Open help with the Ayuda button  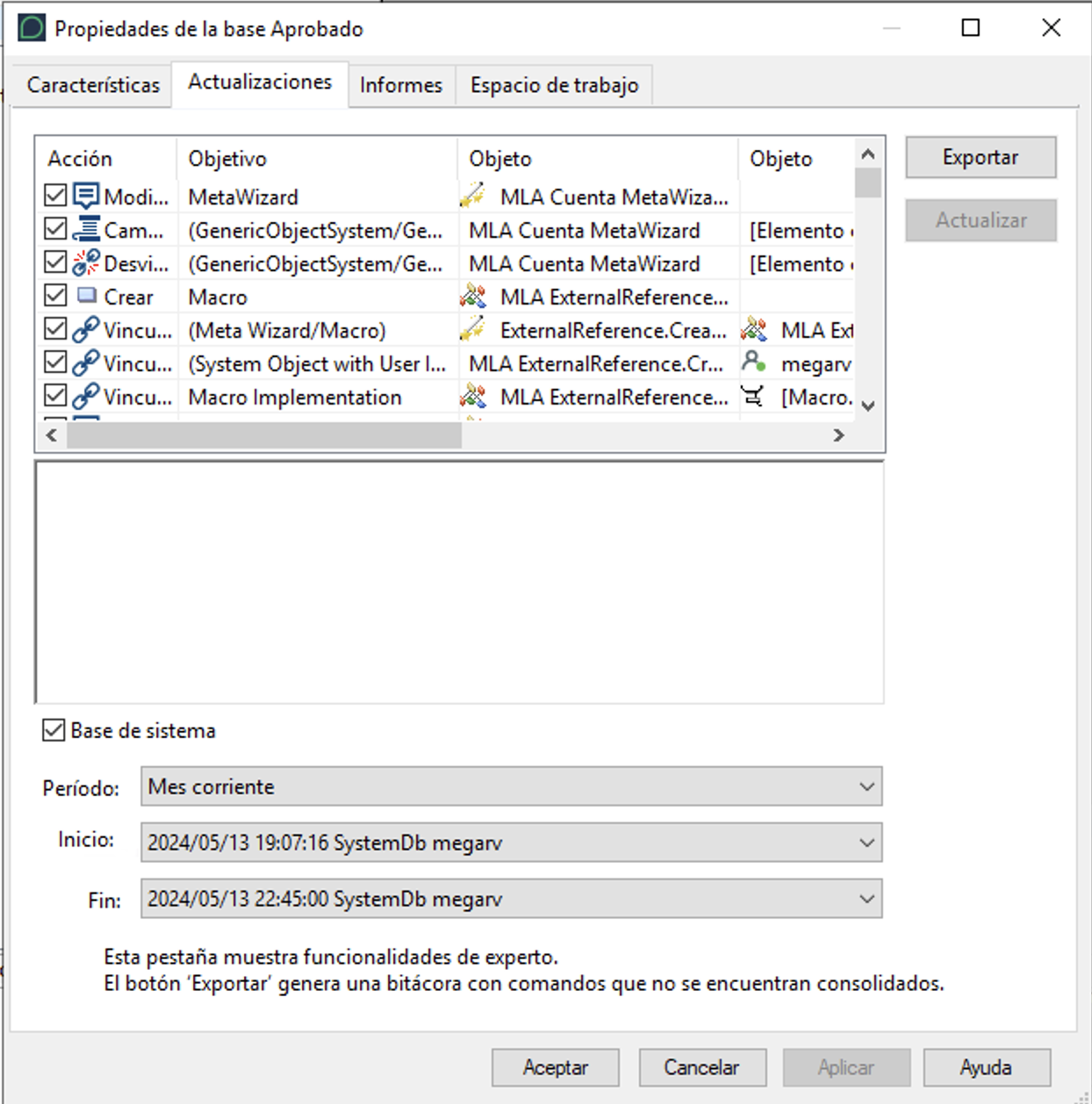tap(986, 1067)
